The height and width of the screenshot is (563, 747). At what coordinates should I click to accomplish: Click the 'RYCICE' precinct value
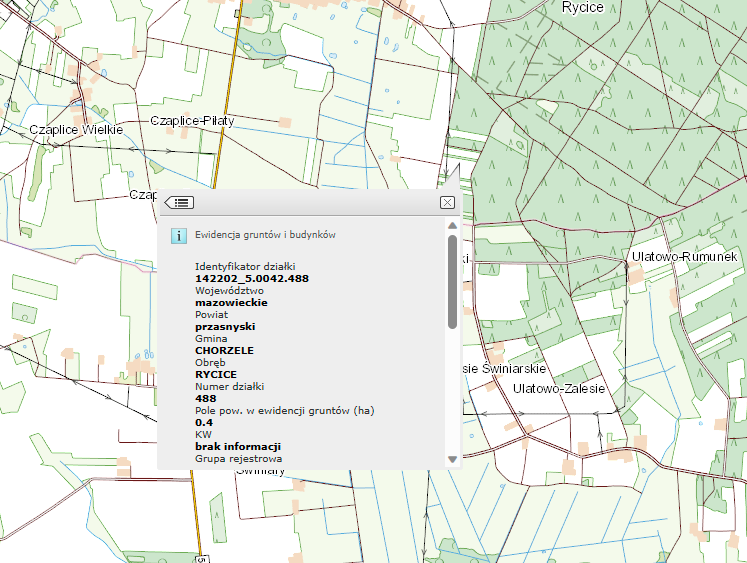[x=215, y=374]
